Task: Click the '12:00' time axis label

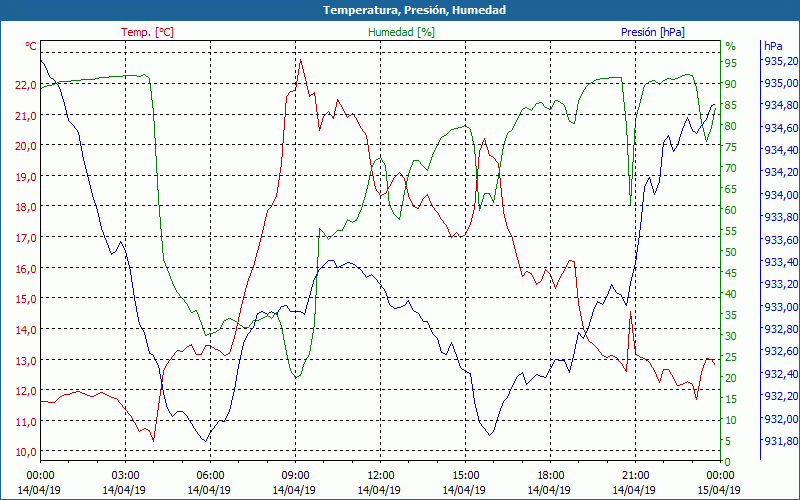Action: [380, 476]
